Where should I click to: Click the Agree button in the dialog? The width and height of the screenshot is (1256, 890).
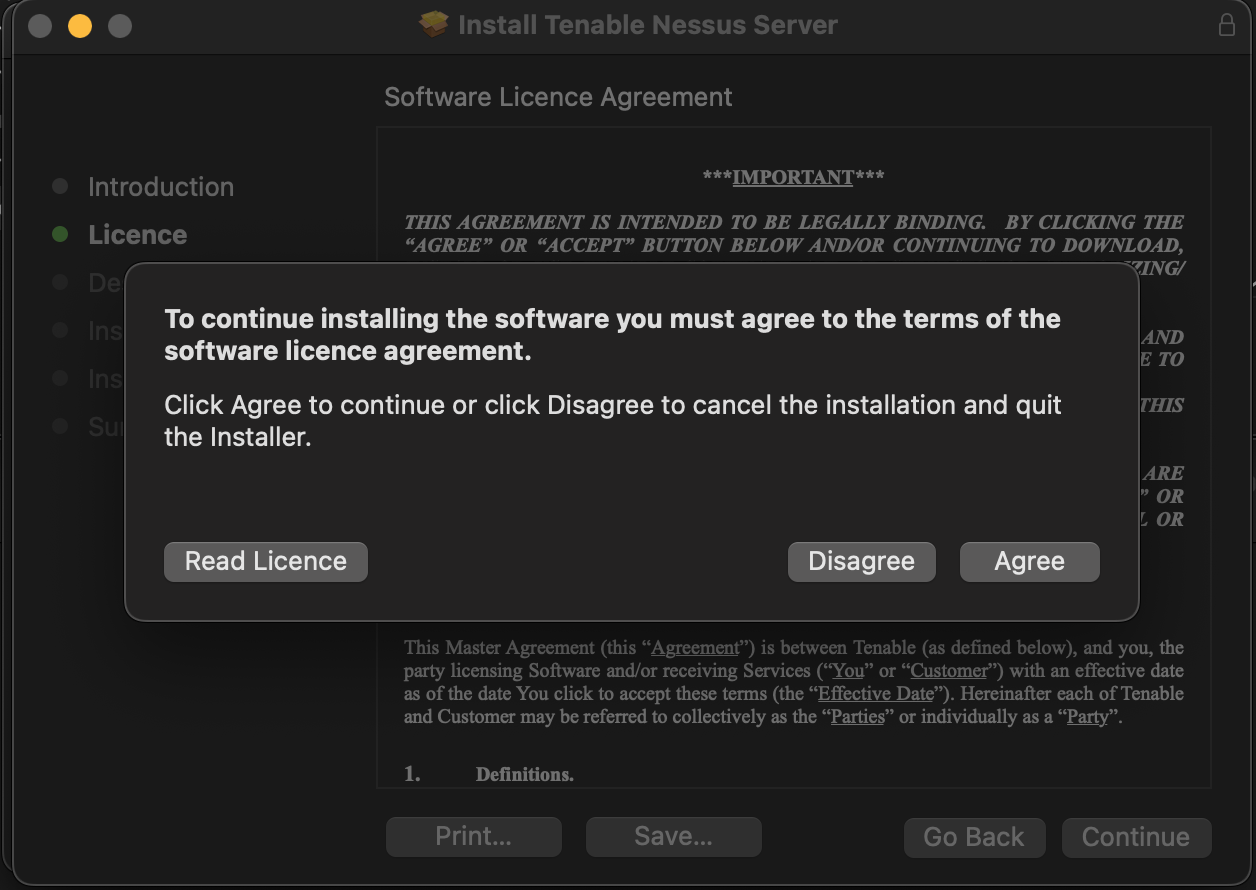pyautogui.click(x=1029, y=562)
